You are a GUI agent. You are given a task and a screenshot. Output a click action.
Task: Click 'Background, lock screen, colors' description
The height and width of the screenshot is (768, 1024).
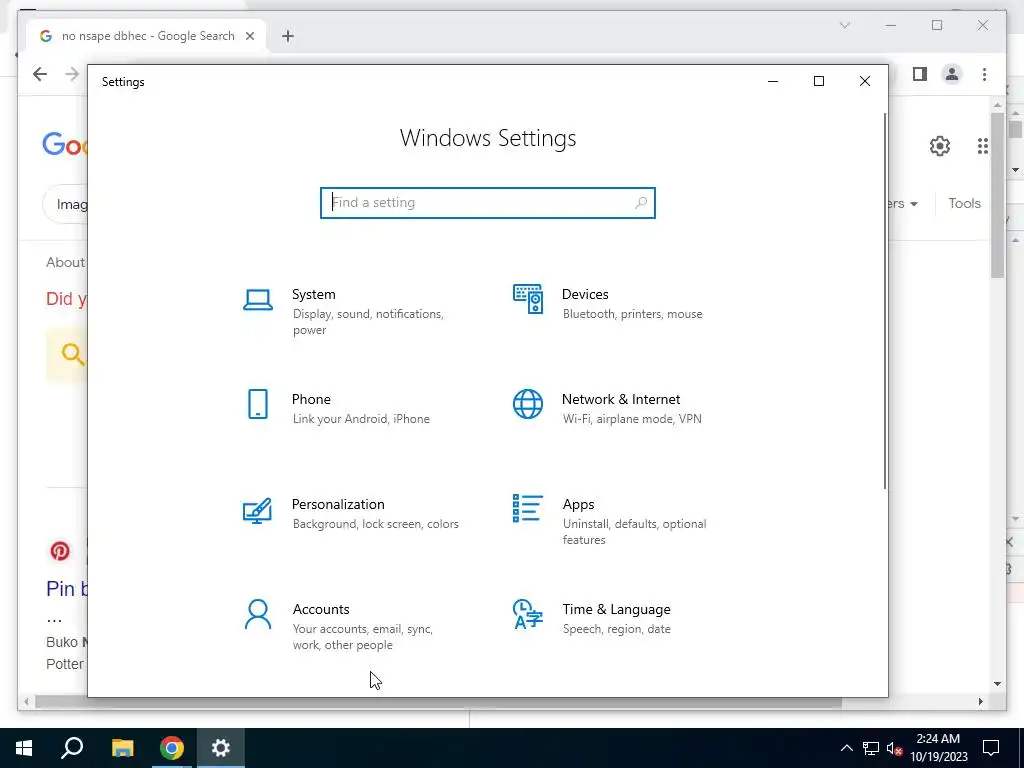[376, 524]
